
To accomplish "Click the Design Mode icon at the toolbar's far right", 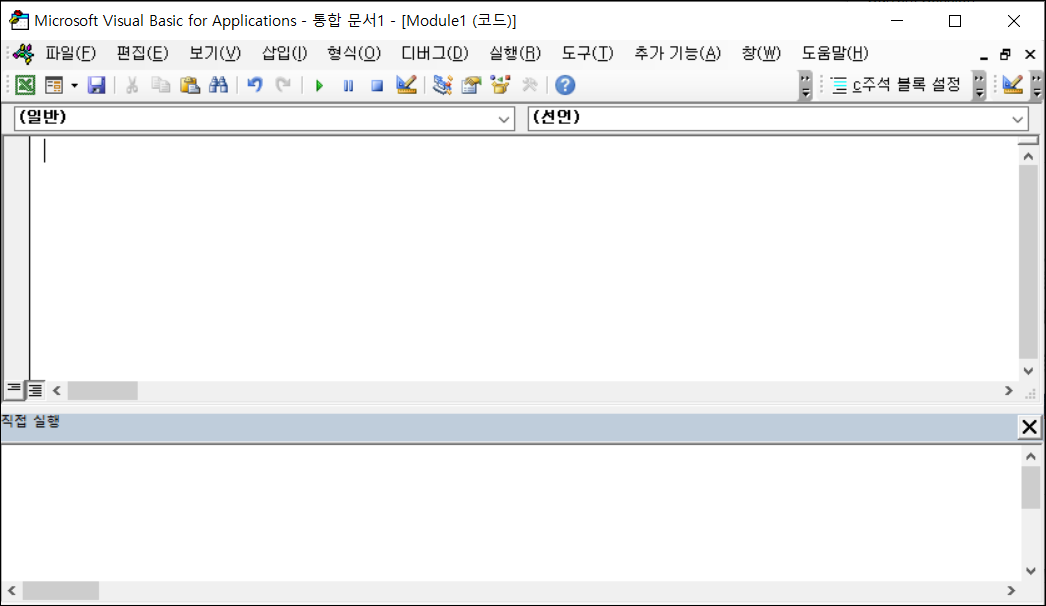I will pos(1013,85).
